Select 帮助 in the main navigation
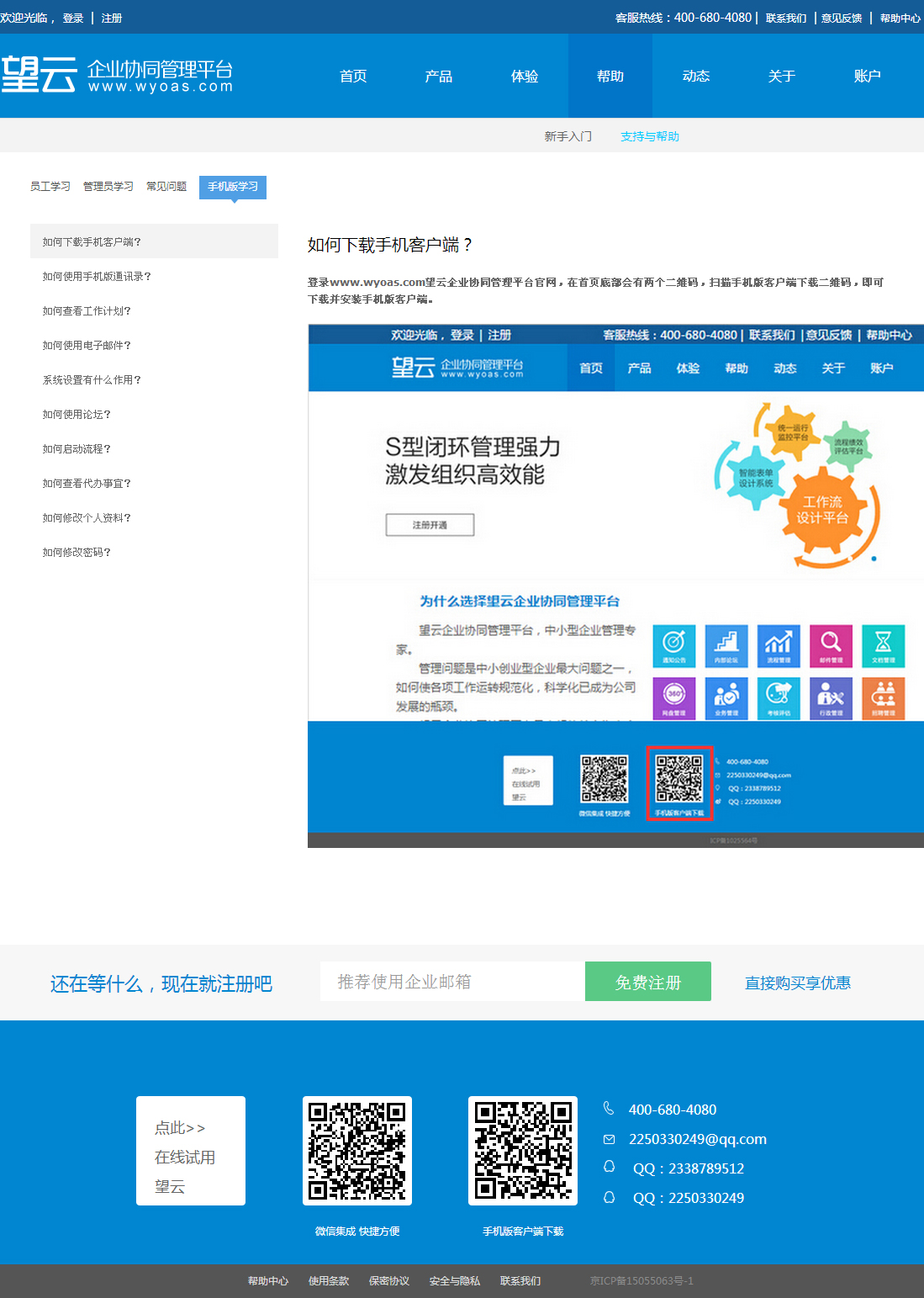The height and width of the screenshot is (1298, 924). [x=610, y=76]
